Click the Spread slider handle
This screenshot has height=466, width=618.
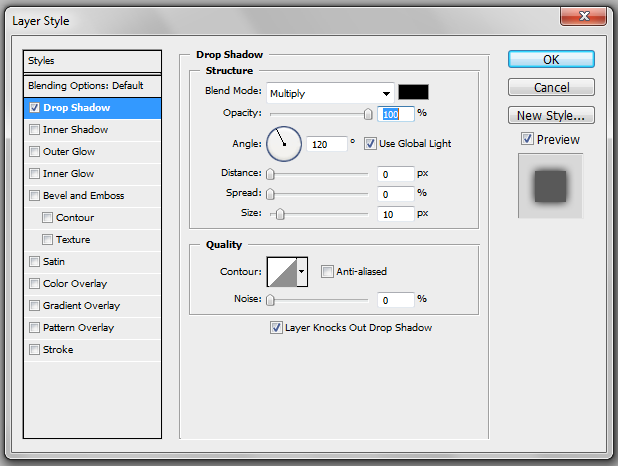point(270,194)
